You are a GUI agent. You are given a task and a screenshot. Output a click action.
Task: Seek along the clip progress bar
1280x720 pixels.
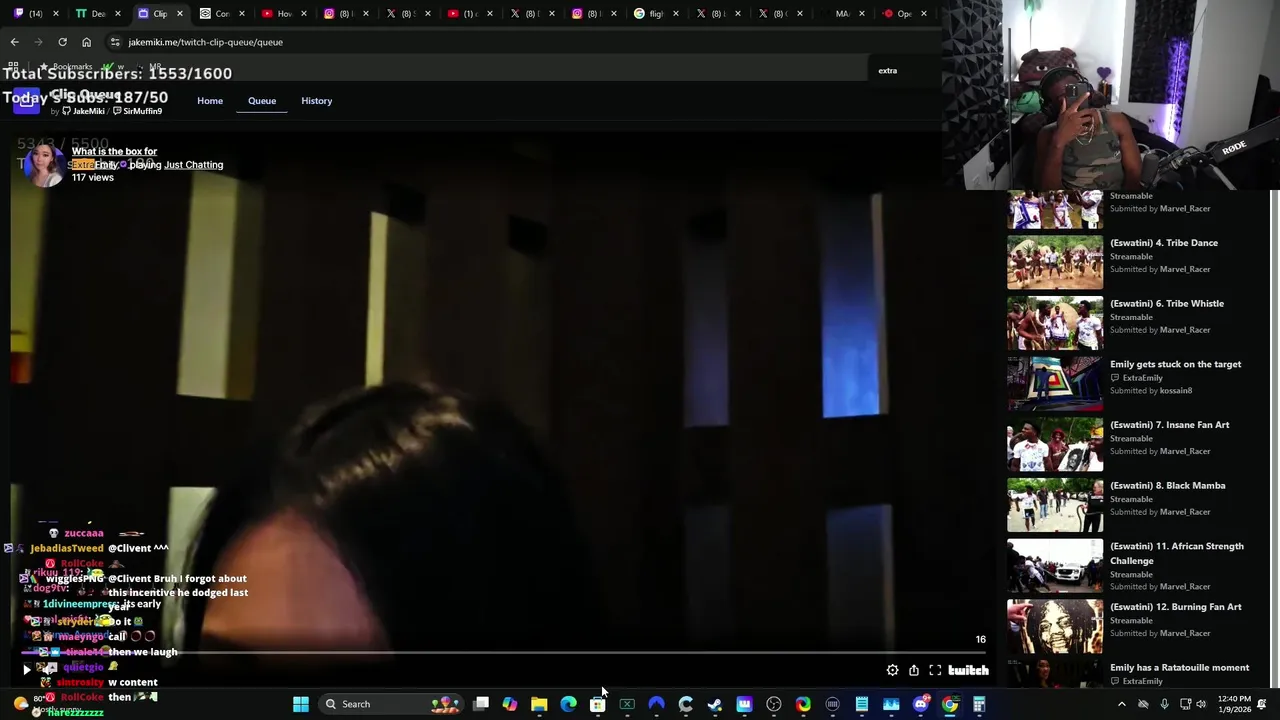point(504,653)
